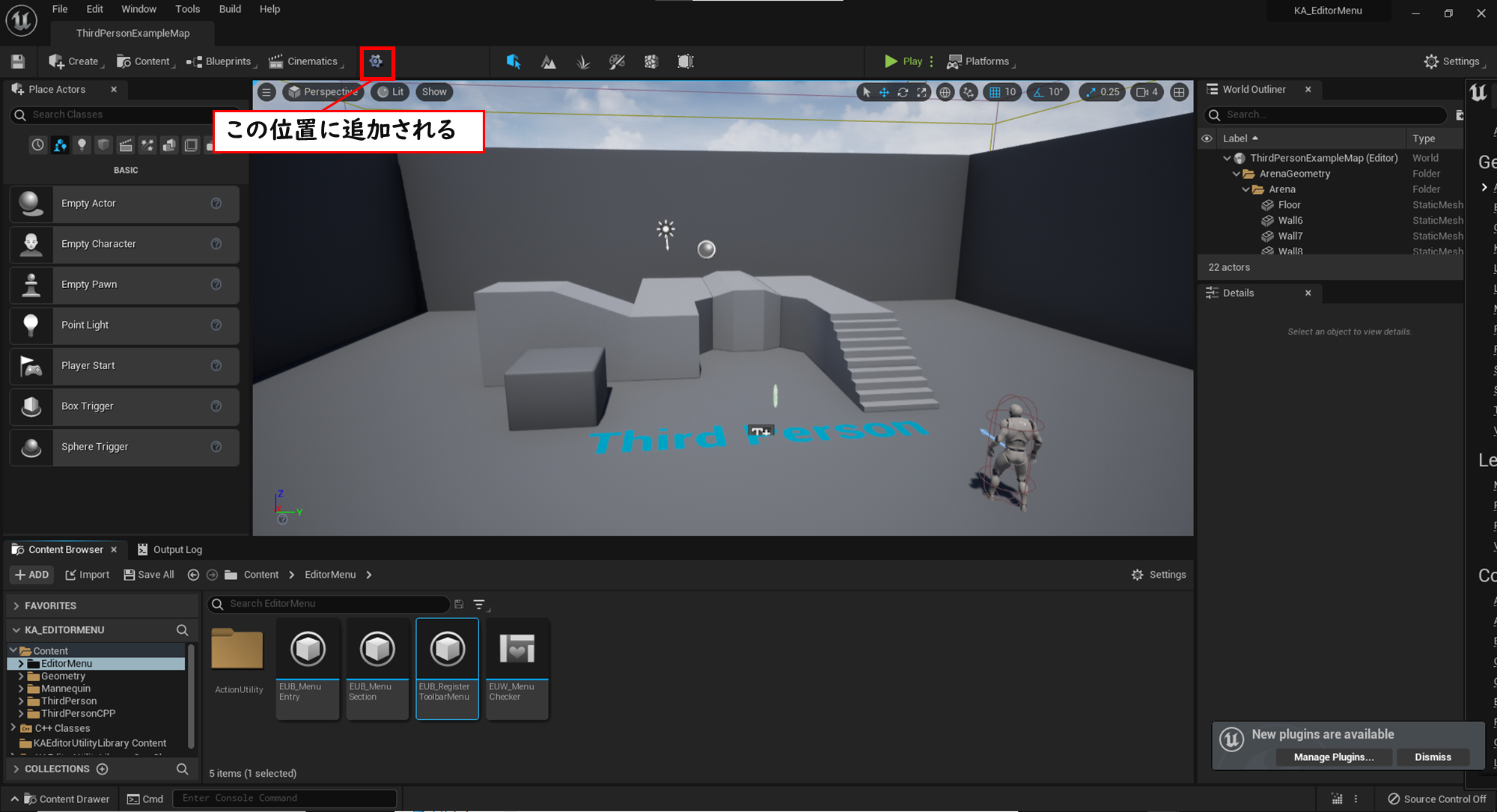Viewport: 1497px width, 812px height.
Task: Switch to the Output Log tab
Action: pyautogui.click(x=170, y=549)
